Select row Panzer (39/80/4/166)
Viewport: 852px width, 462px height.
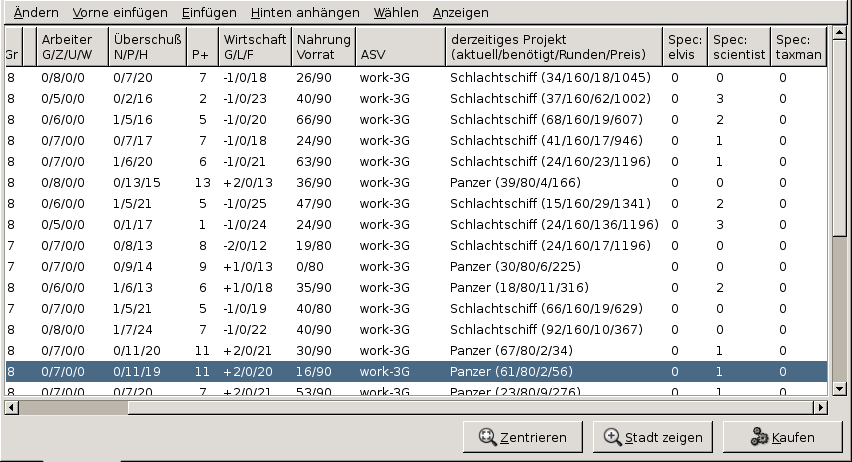tap(416, 183)
